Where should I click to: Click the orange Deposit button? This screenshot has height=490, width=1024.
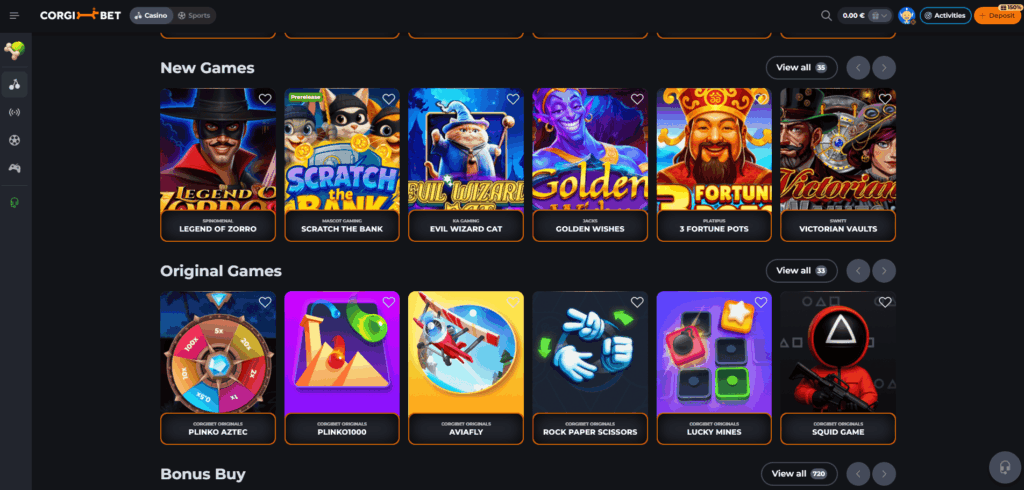[x=997, y=16]
